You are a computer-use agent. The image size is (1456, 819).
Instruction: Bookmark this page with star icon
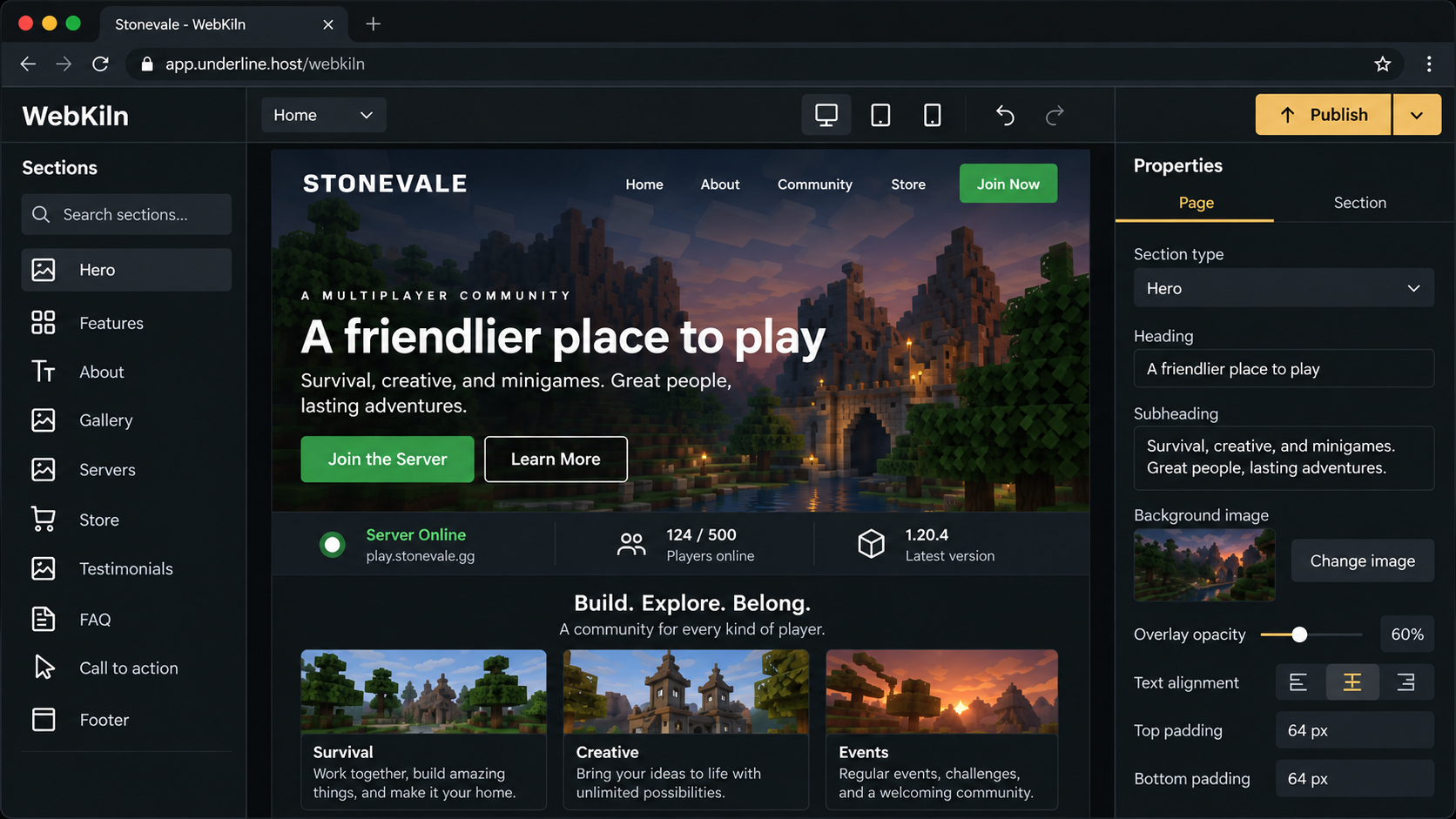[1382, 64]
